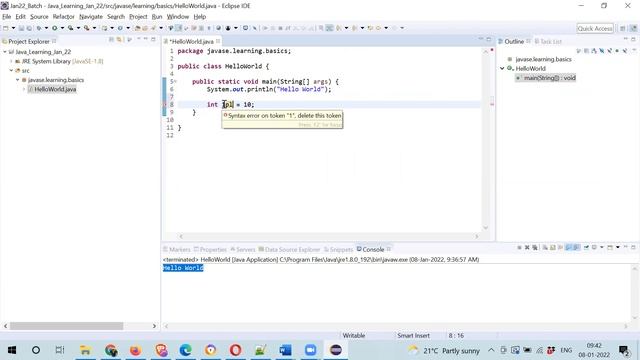Image resolution: width=640 pixels, height=360 pixels.
Task: Expand the JRE System Library node
Action: (x=11, y=61)
